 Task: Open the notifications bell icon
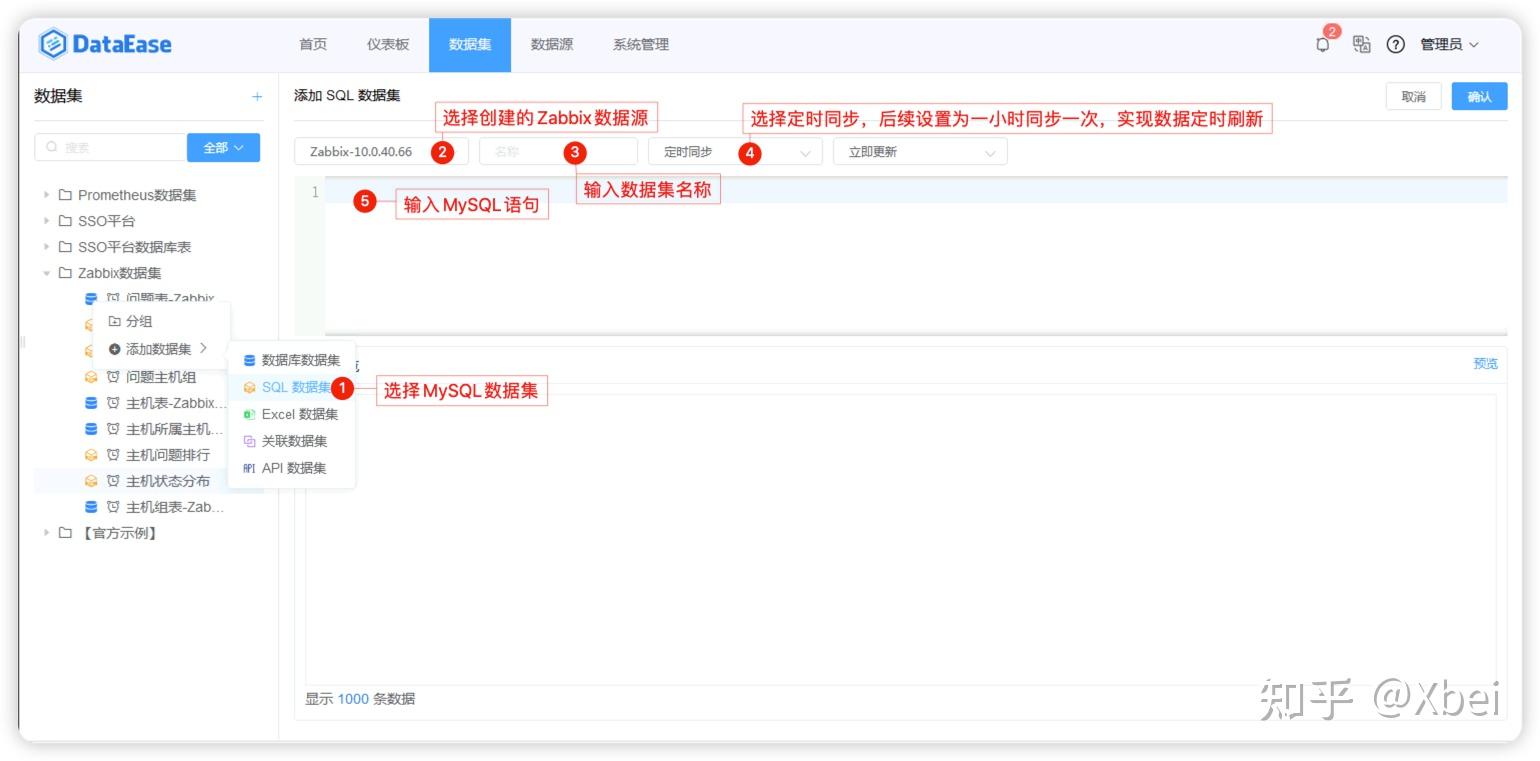1322,44
